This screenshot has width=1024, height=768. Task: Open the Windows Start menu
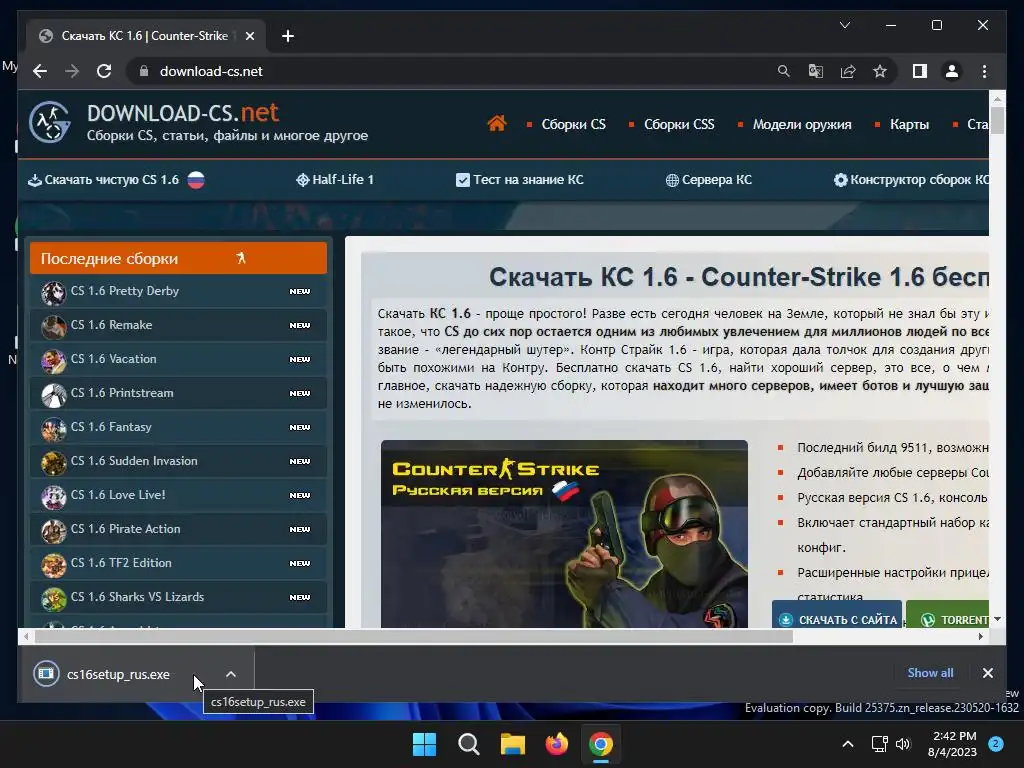click(x=424, y=744)
